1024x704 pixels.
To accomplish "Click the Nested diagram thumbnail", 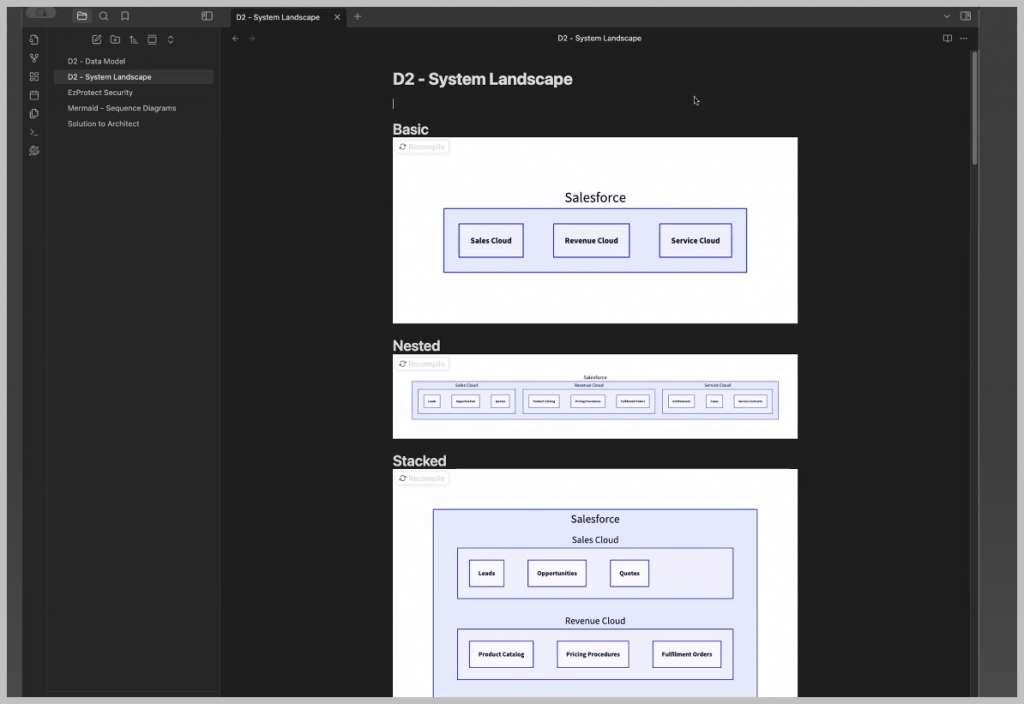I will tap(595, 396).
